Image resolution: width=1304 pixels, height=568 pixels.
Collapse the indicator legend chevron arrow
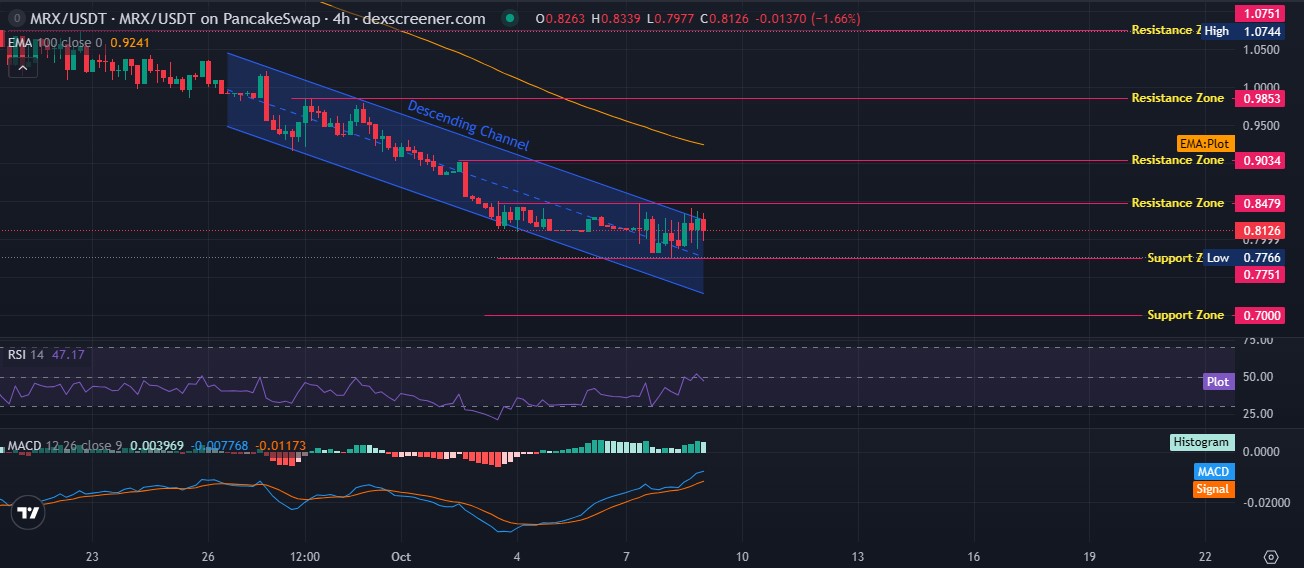pos(22,66)
